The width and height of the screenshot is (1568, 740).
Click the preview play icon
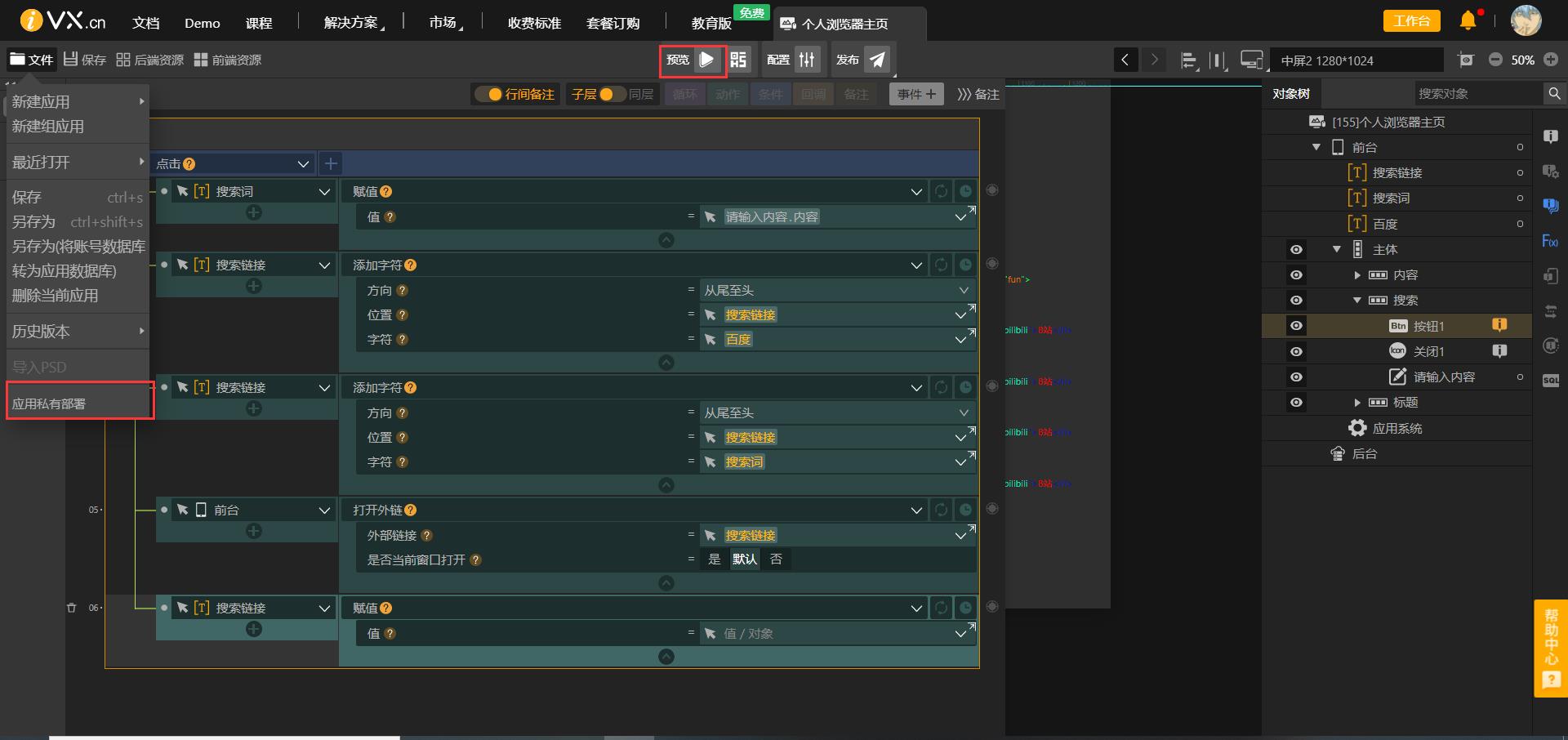(707, 60)
